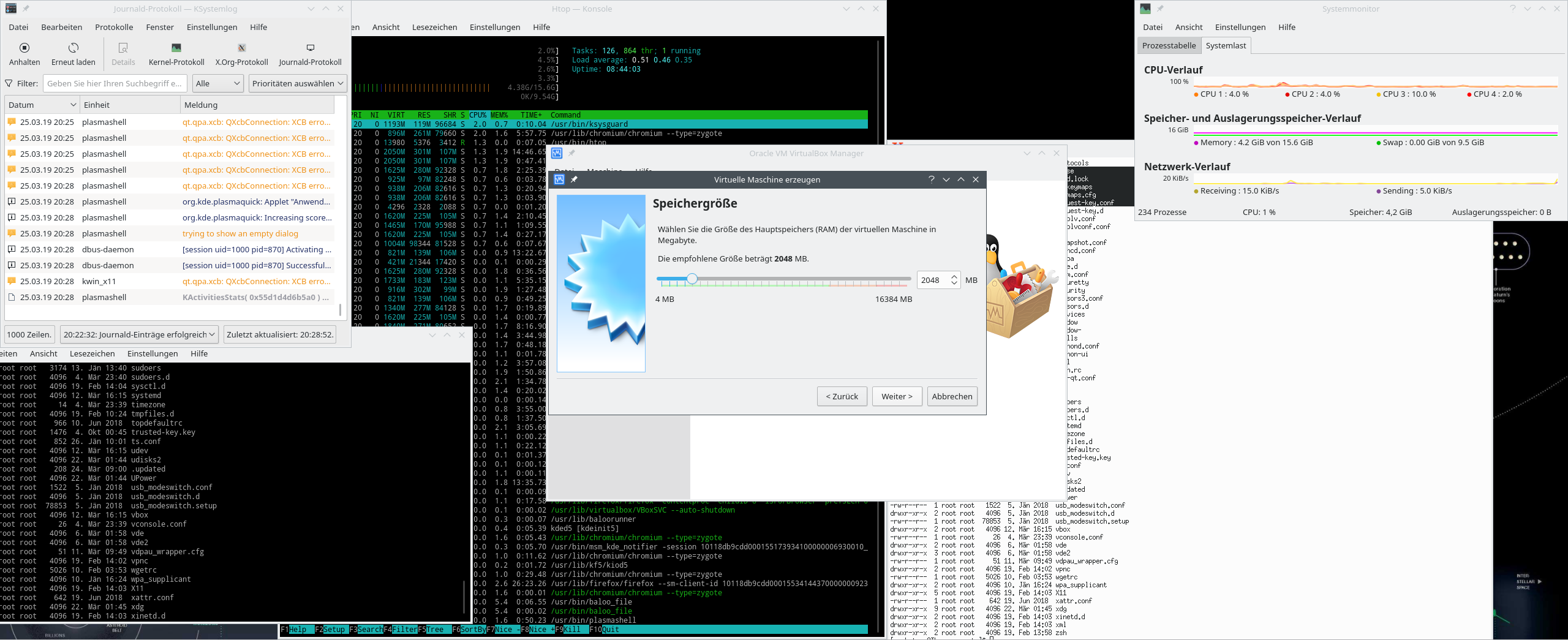Click the VirtualBox icon in wizard title bar
Screen dimensions: 1568x640
pyautogui.click(x=559, y=179)
